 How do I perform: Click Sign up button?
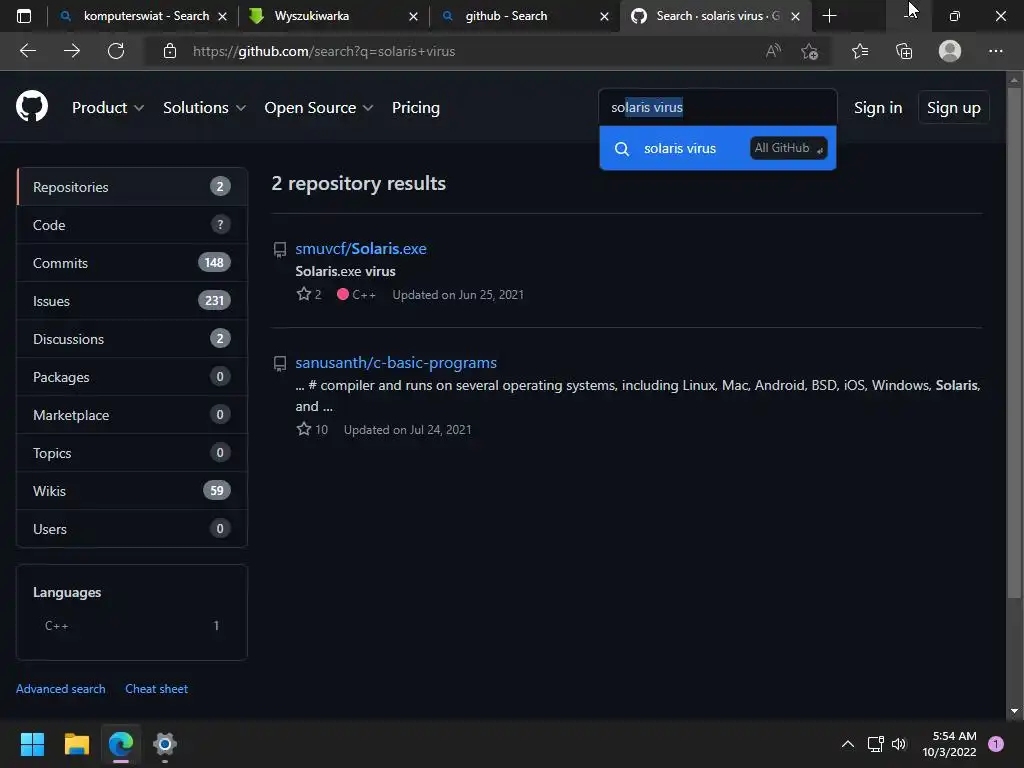click(x=953, y=108)
